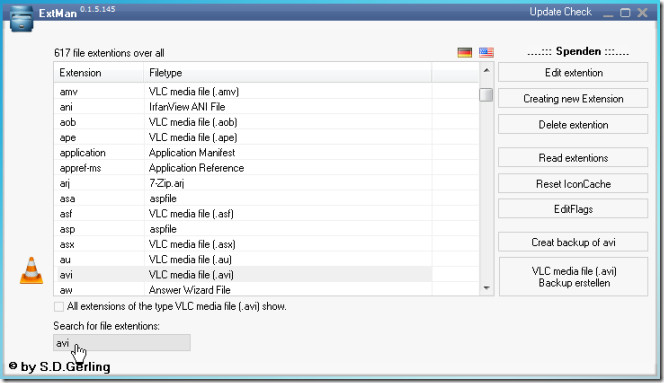The width and height of the screenshot is (664, 383).
Task: Click the Reset IconCache button
Action: click(573, 184)
